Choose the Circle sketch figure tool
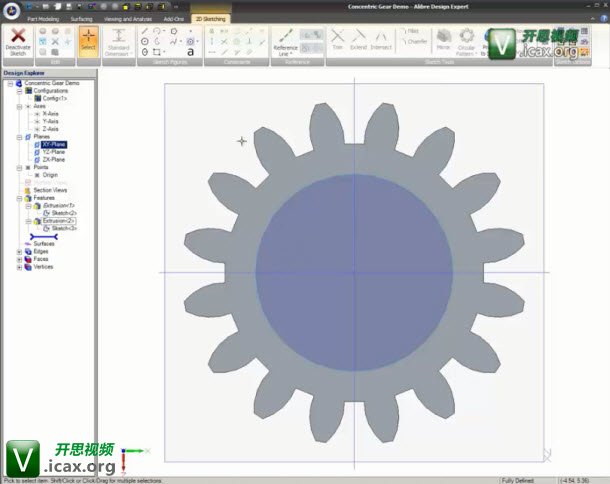The image size is (610, 484). (145, 41)
